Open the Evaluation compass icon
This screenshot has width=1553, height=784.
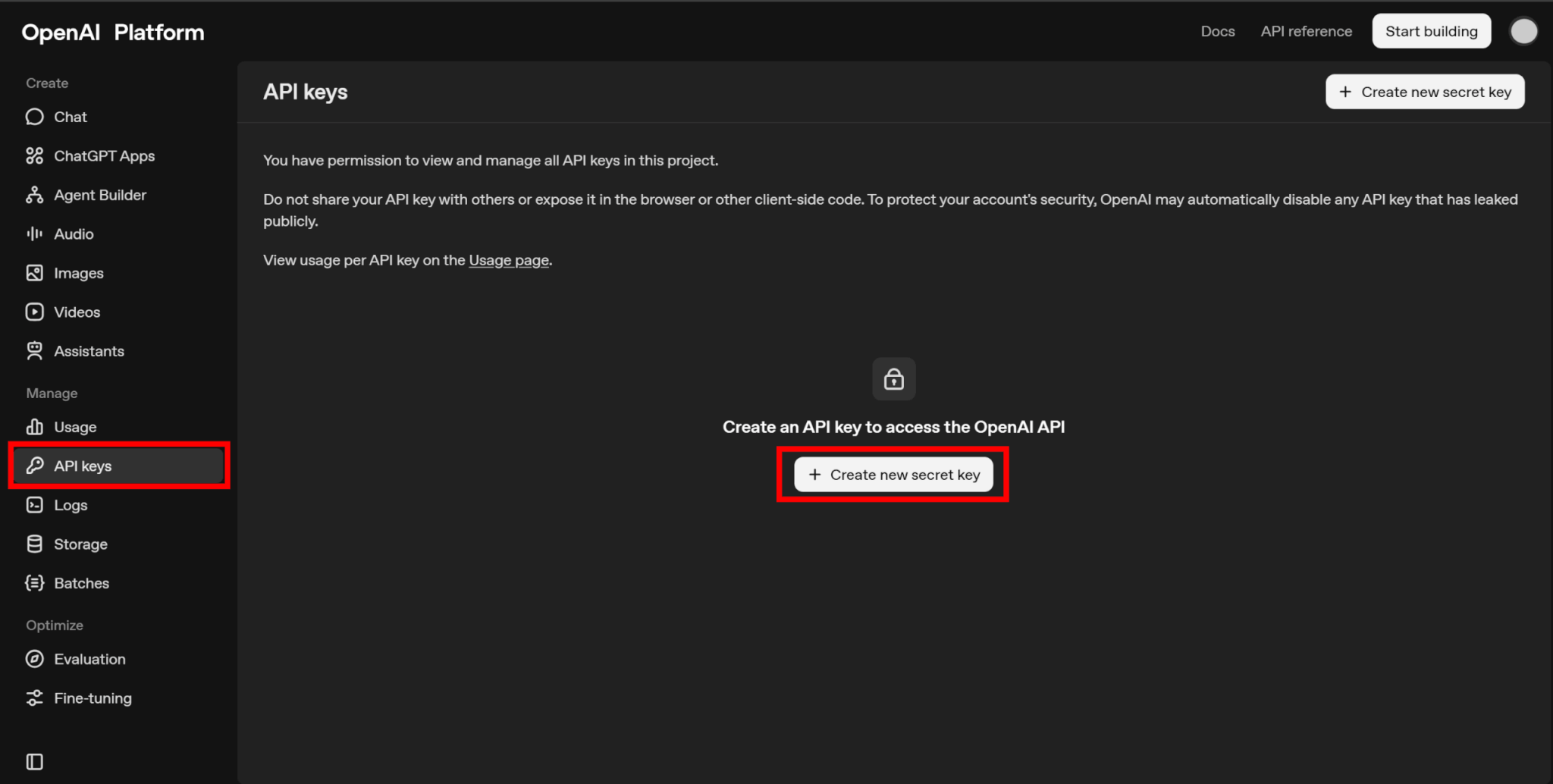coord(35,660)
